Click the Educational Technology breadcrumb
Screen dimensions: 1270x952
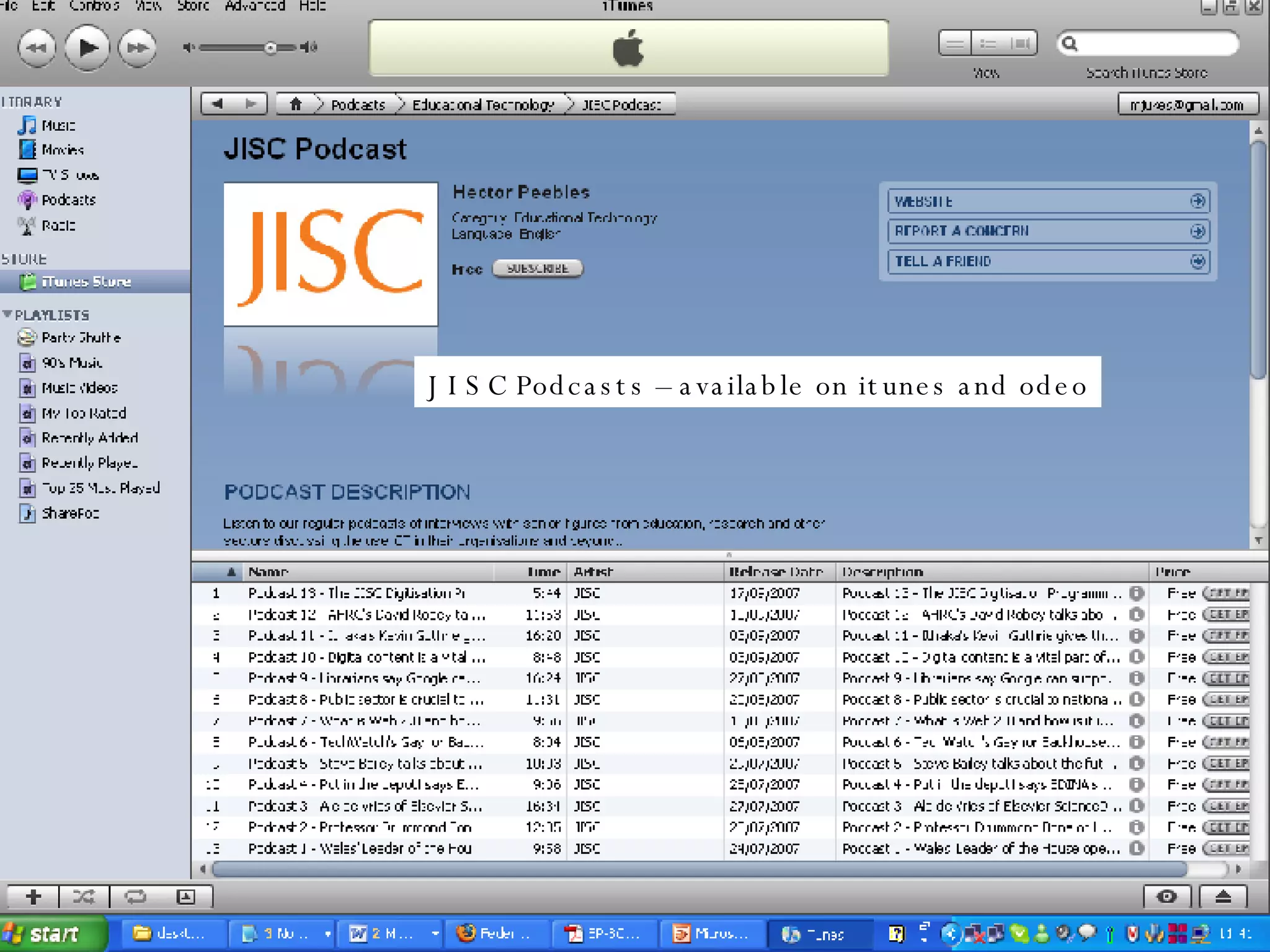click(x=483, y=105)
